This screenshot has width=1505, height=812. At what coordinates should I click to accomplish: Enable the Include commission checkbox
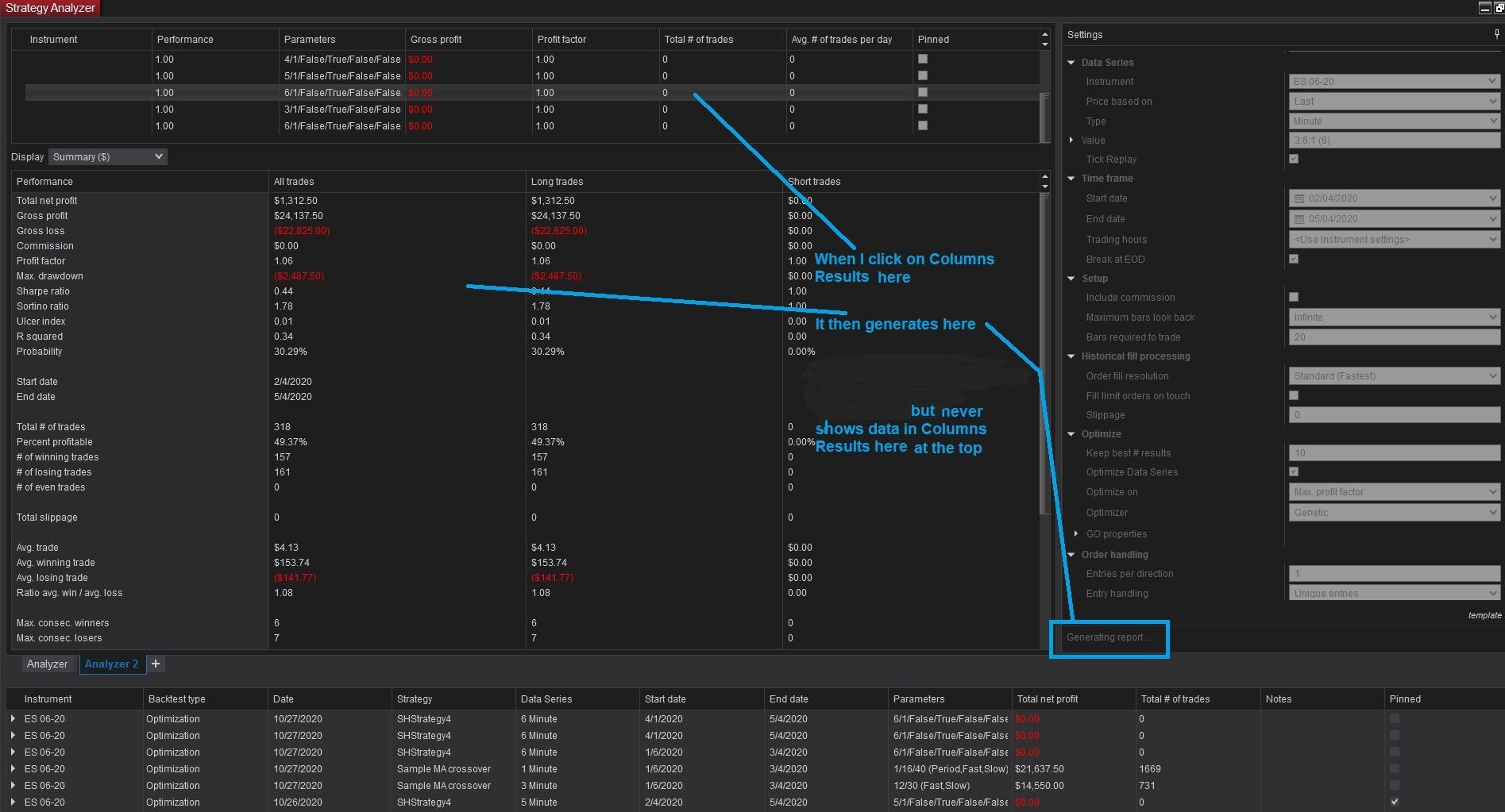click(1294, 297)
